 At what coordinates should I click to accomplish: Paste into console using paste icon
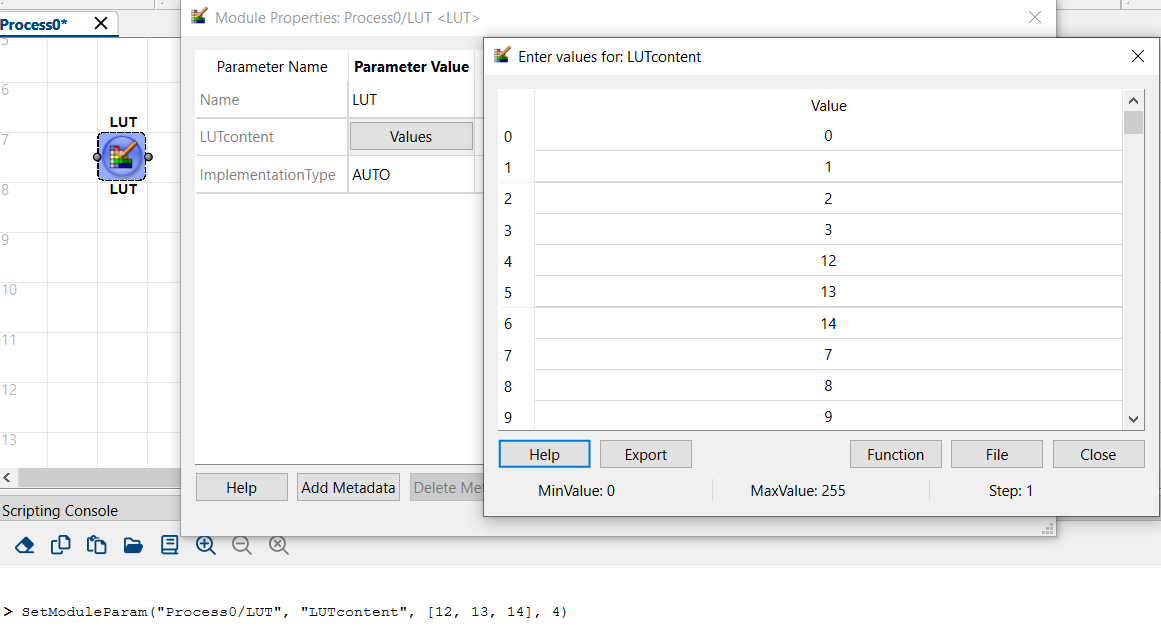pyautogui.click(x=96, y=545)
